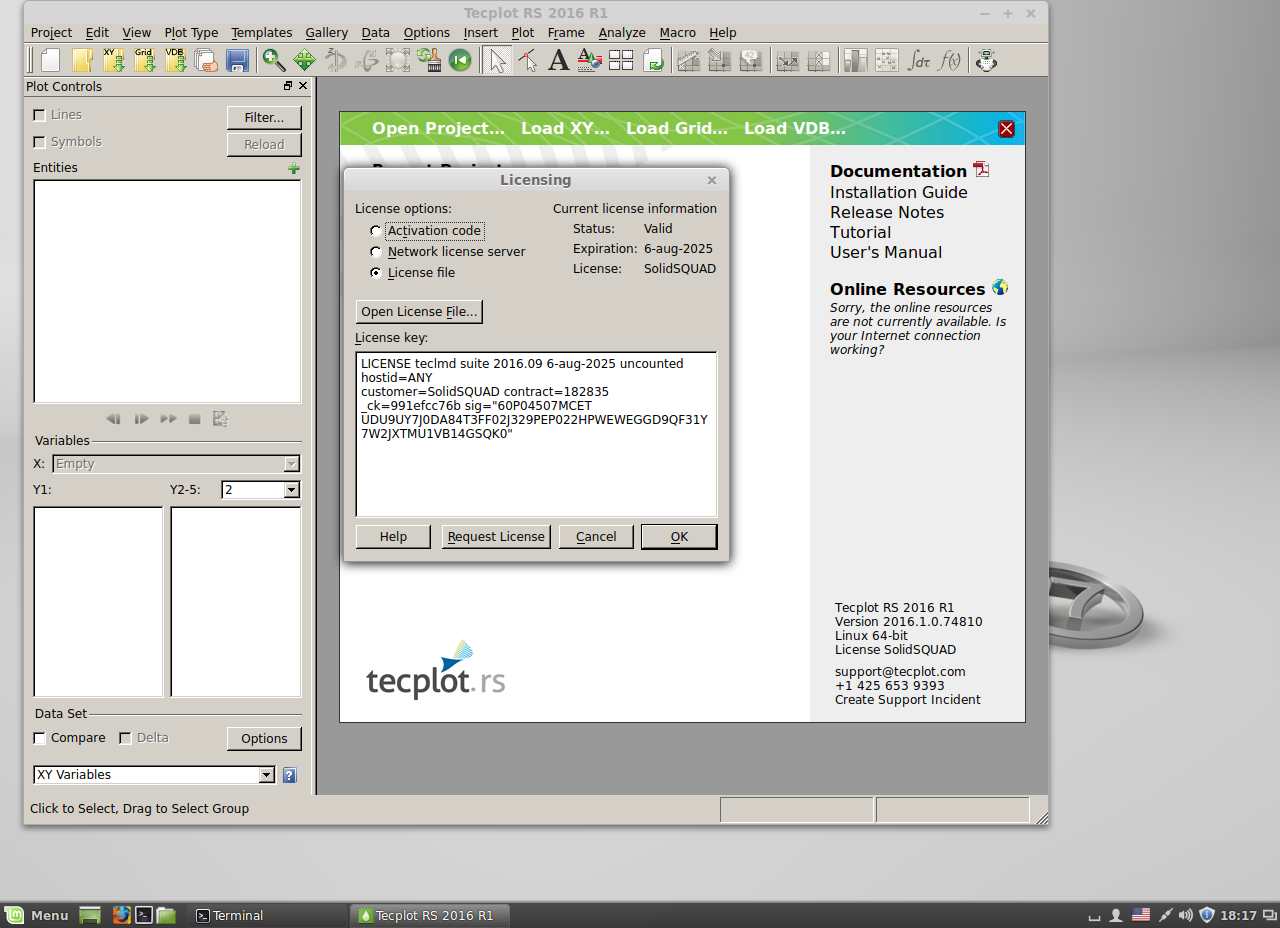
Task: Float the Plot Controls panel
Action: [x=288, y=86]
